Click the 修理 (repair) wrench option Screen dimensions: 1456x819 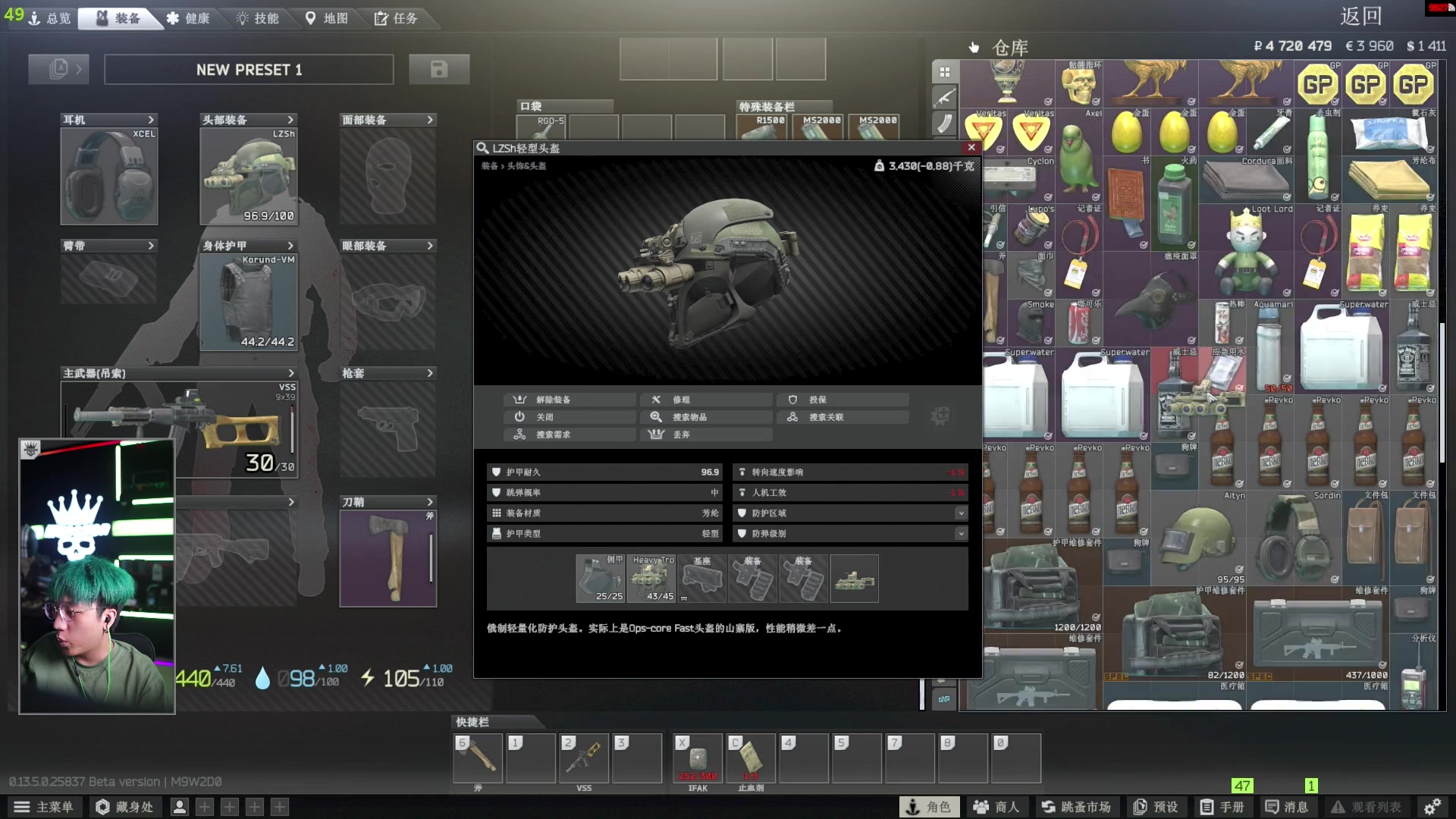click(705, 400)
